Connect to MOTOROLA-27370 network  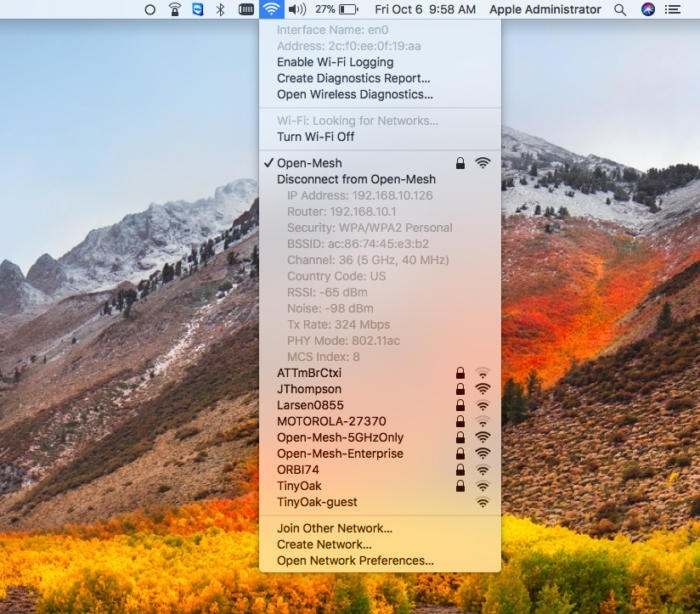(x=380, y=421)
